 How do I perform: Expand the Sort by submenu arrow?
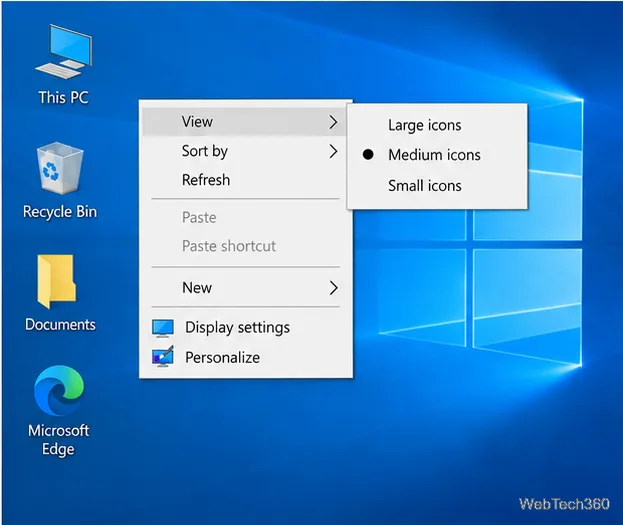pos(333,151)
